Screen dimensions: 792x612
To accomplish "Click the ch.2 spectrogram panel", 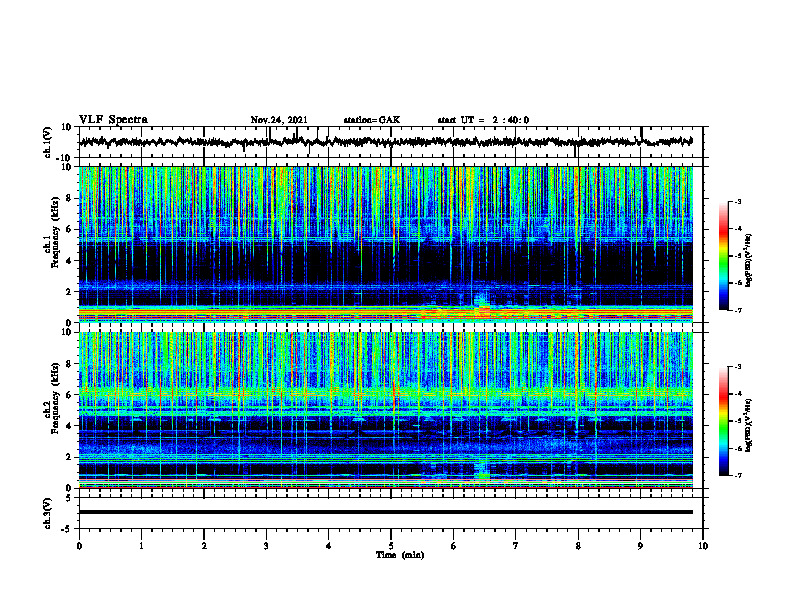I will click(x=385, y=410).
